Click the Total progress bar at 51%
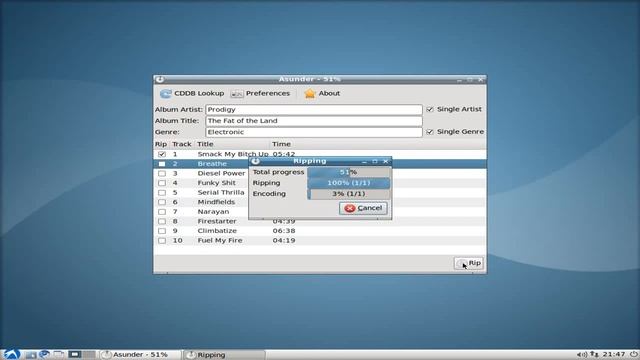The height and width of the screenshot is (360, 640). tap(349, 172)
